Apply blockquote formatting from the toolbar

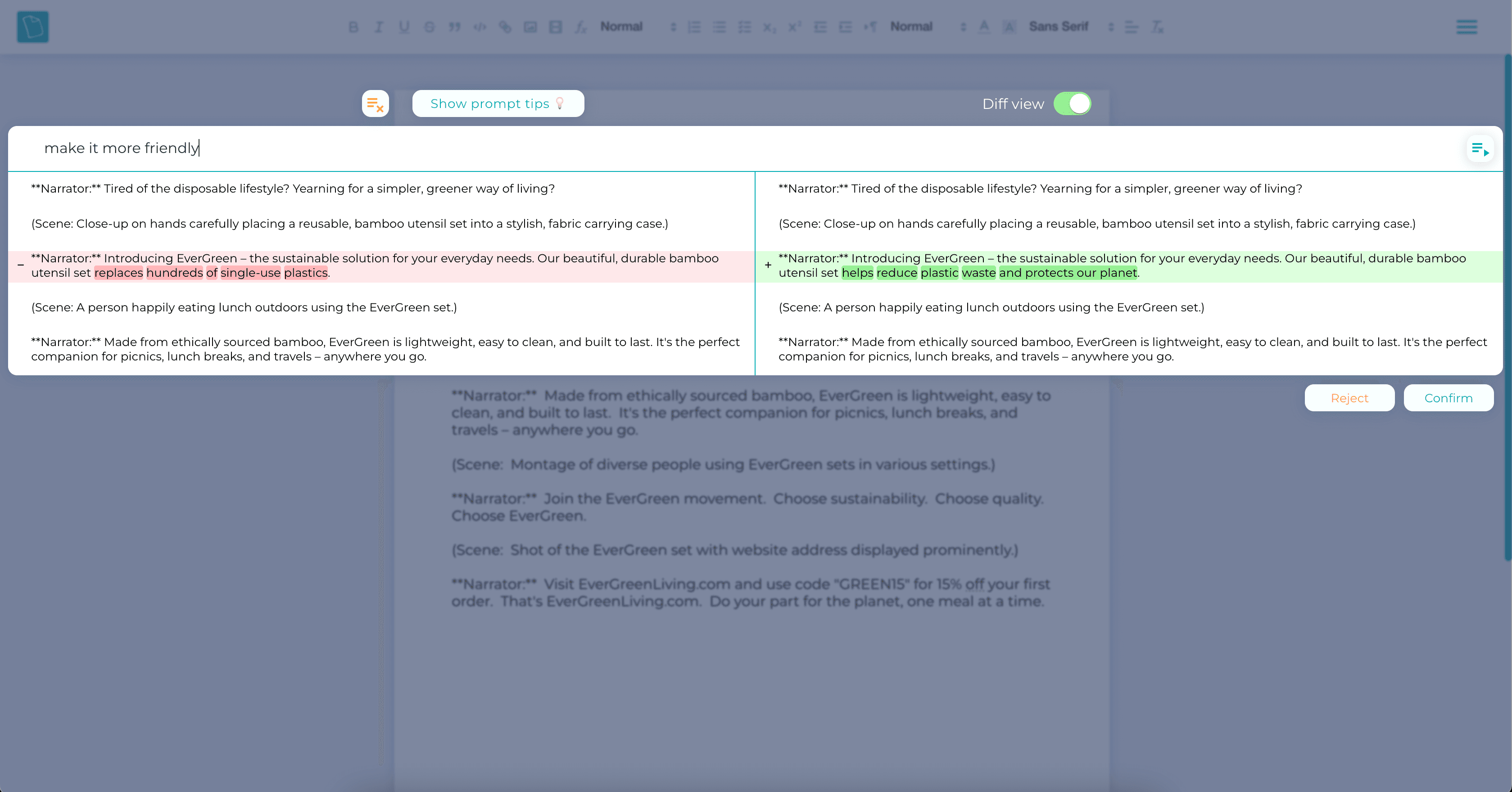tap(454, 27)
